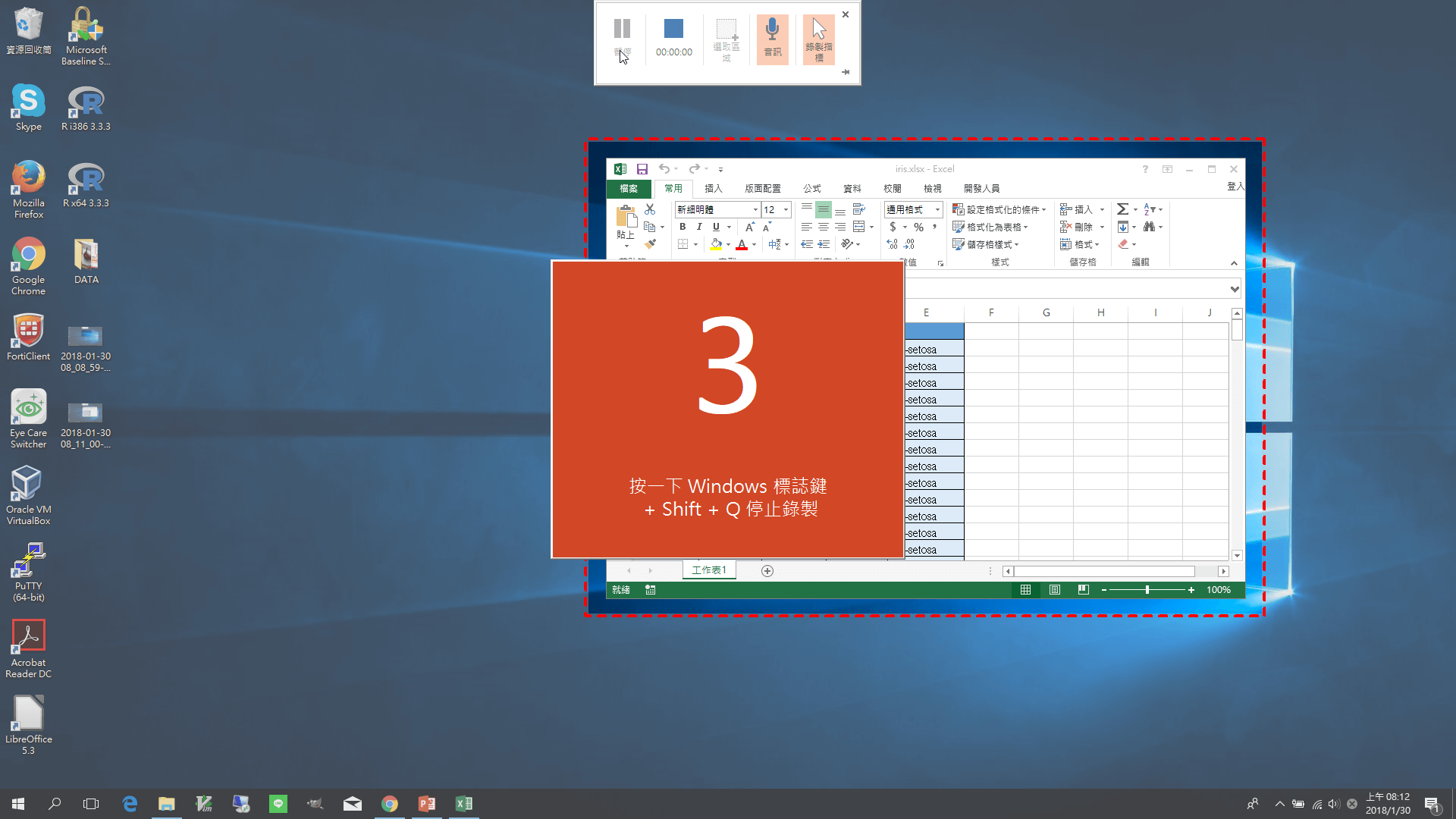Toggle bold formatting
The height and width of the screenshot is (819, 1456).
click(682, 227)
